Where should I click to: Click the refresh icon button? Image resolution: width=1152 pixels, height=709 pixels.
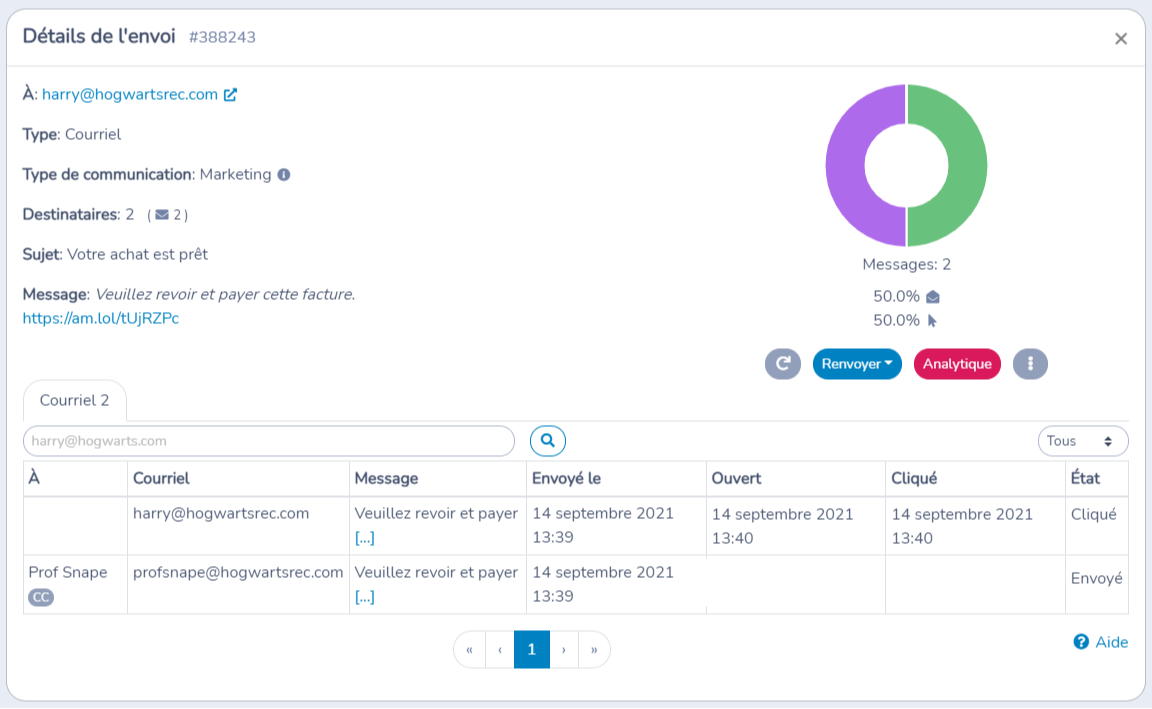point(782,364)
